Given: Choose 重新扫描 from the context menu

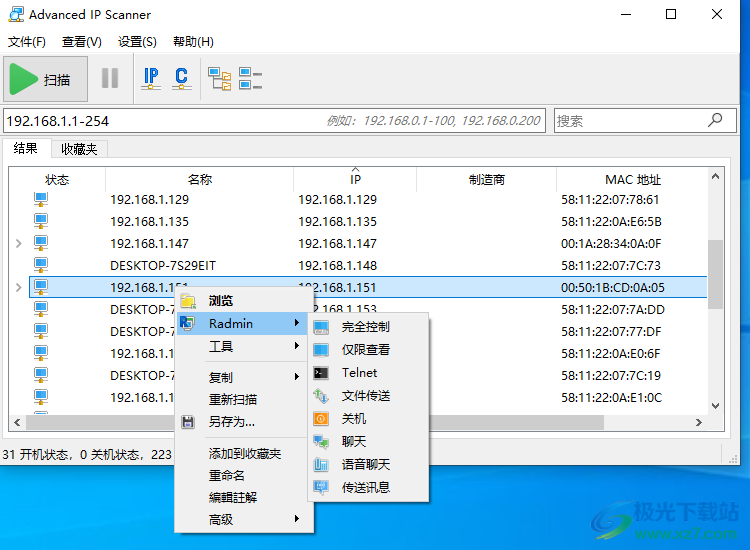Looking at the screenshot, I should pos(242,399).
